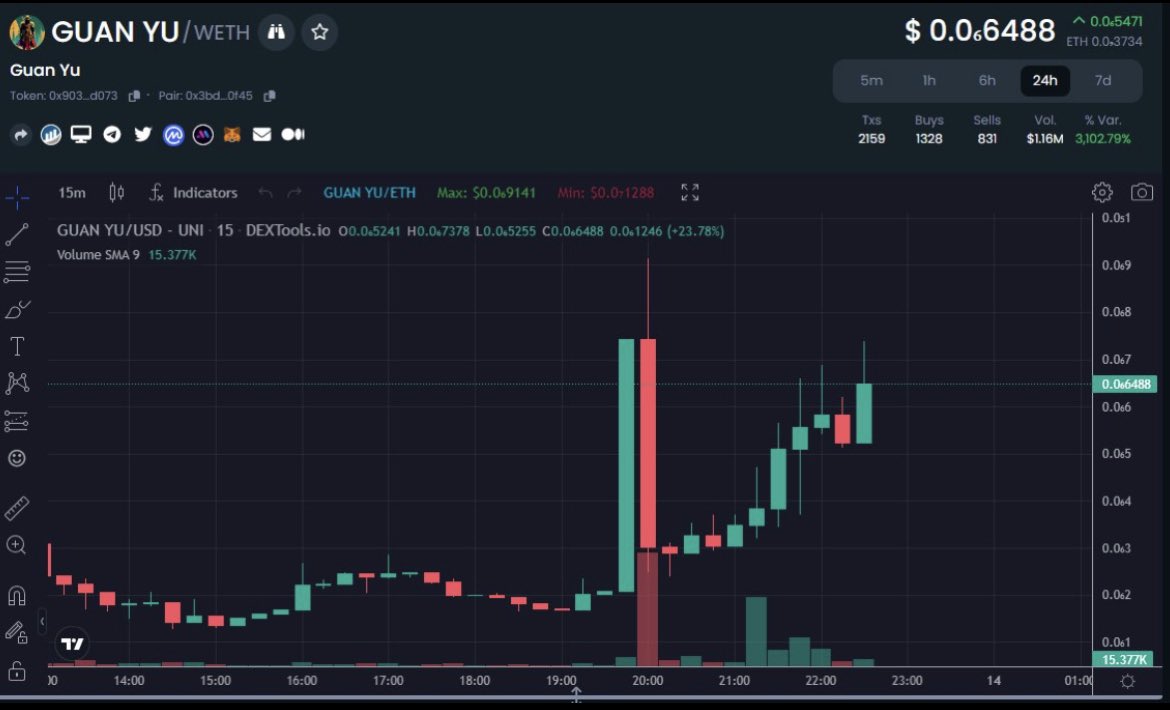Open the Indicators menu

tap(193, 192)
